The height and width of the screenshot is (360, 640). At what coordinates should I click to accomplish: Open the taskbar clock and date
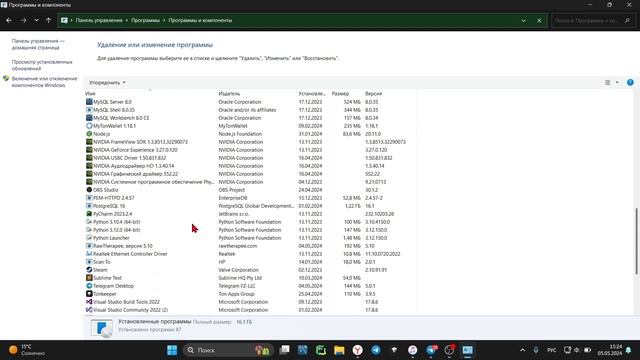tap(610, 350)
